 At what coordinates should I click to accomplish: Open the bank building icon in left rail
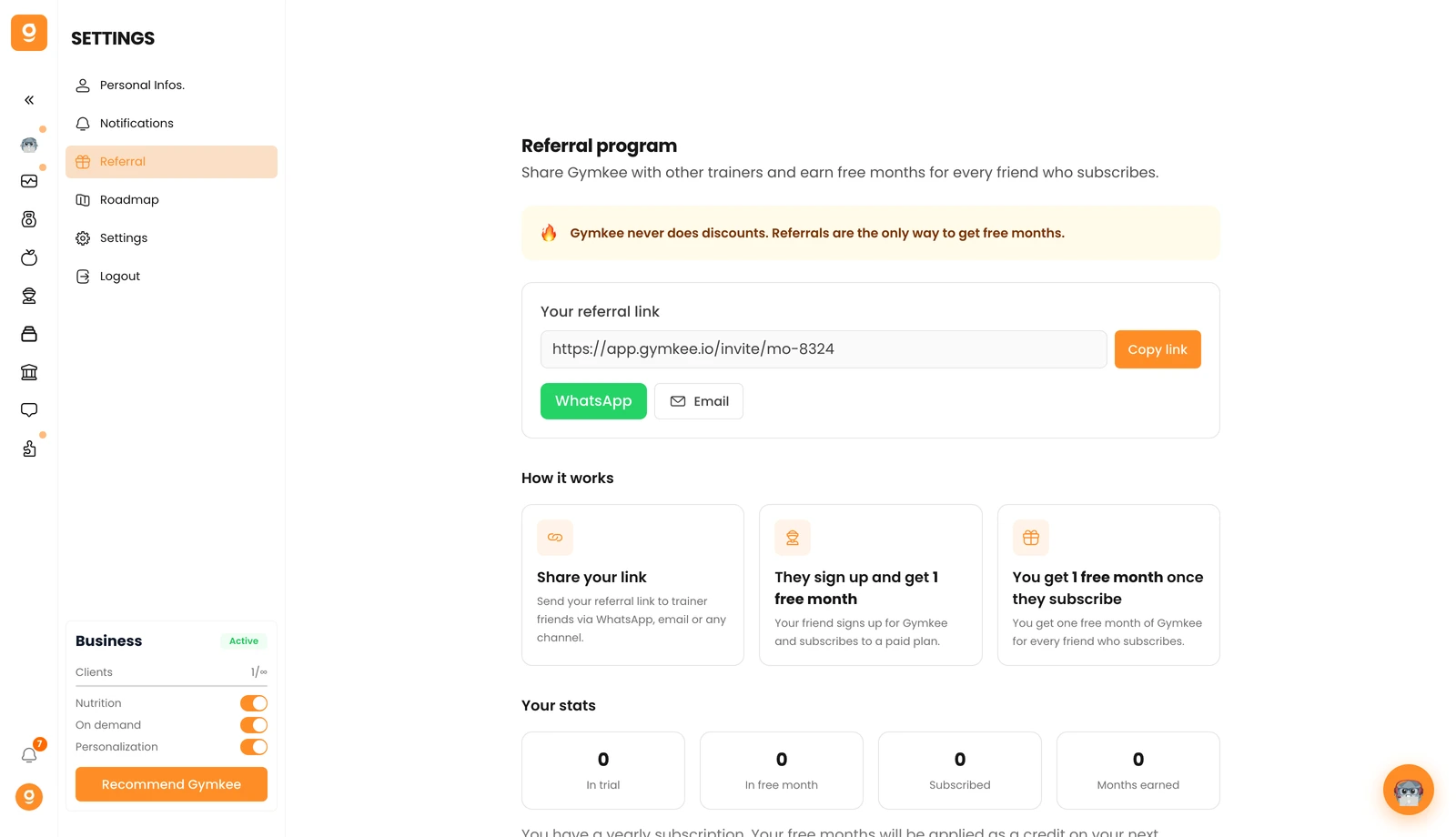[29, 372]
